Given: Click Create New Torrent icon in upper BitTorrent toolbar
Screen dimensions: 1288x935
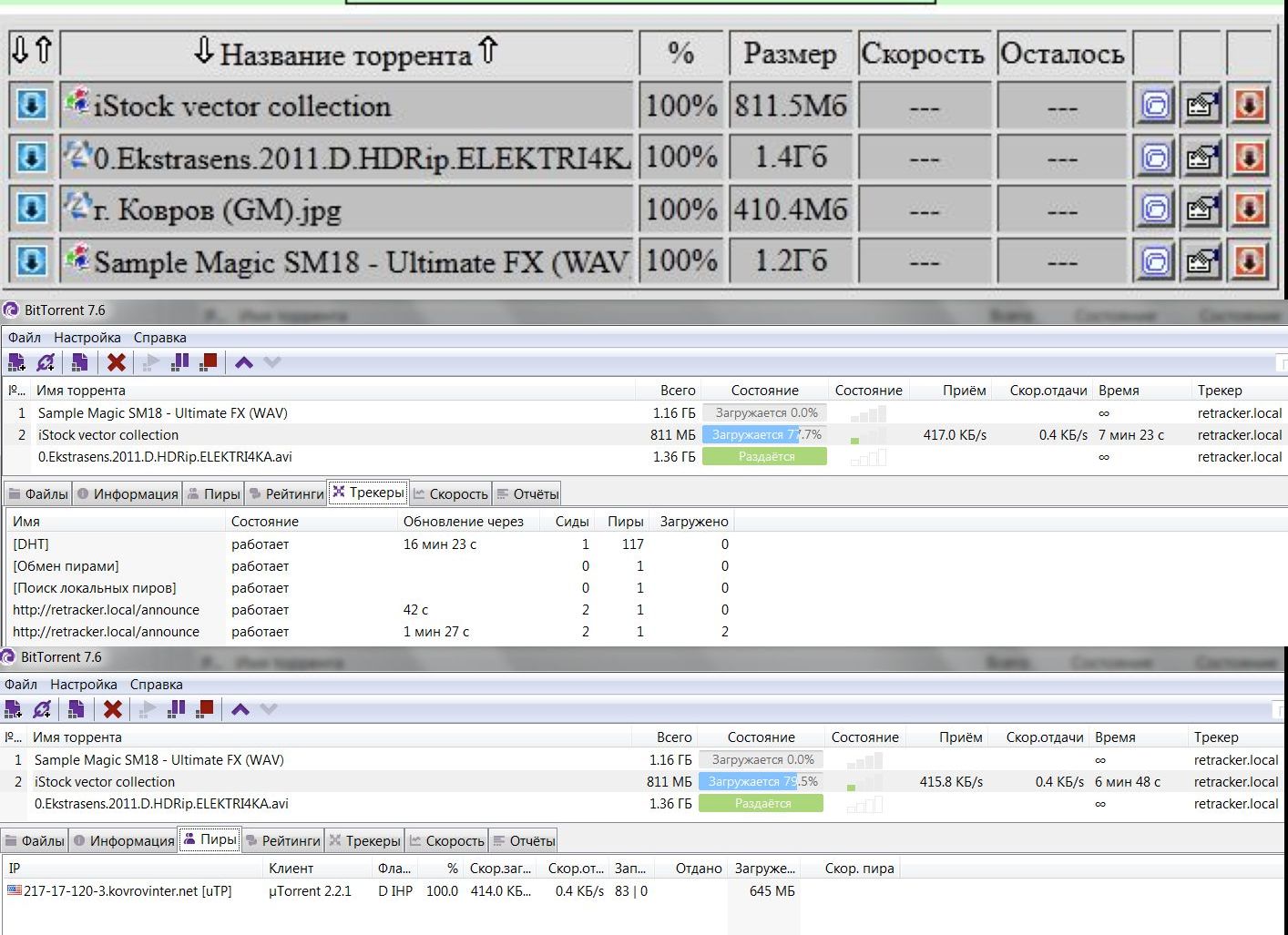Looking at the screenshot, I should pos(79,362).
